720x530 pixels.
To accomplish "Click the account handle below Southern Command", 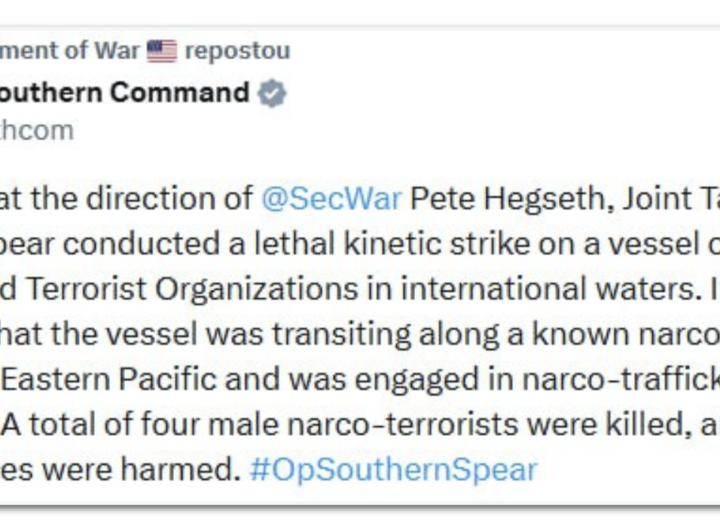I will [x=36, y=130].
